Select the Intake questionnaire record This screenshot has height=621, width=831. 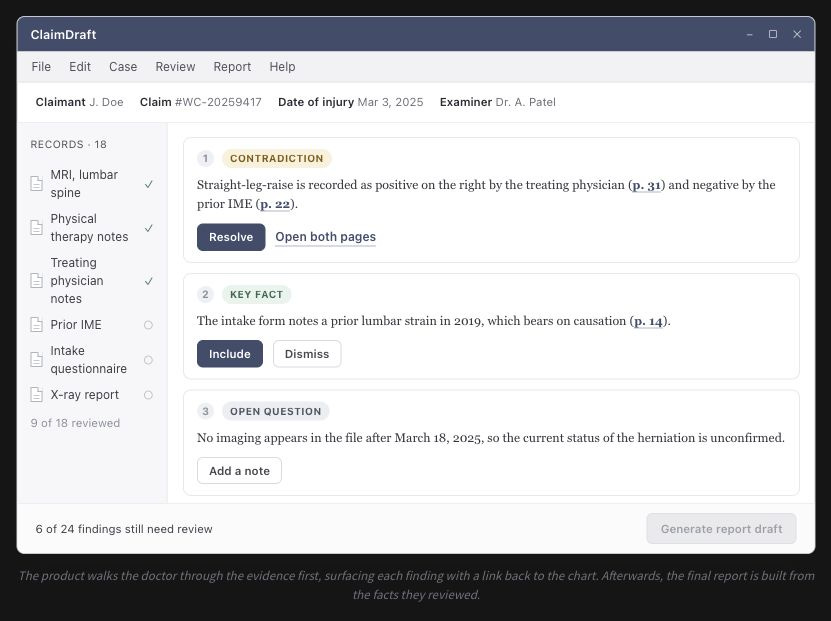[x=92, y=360]
